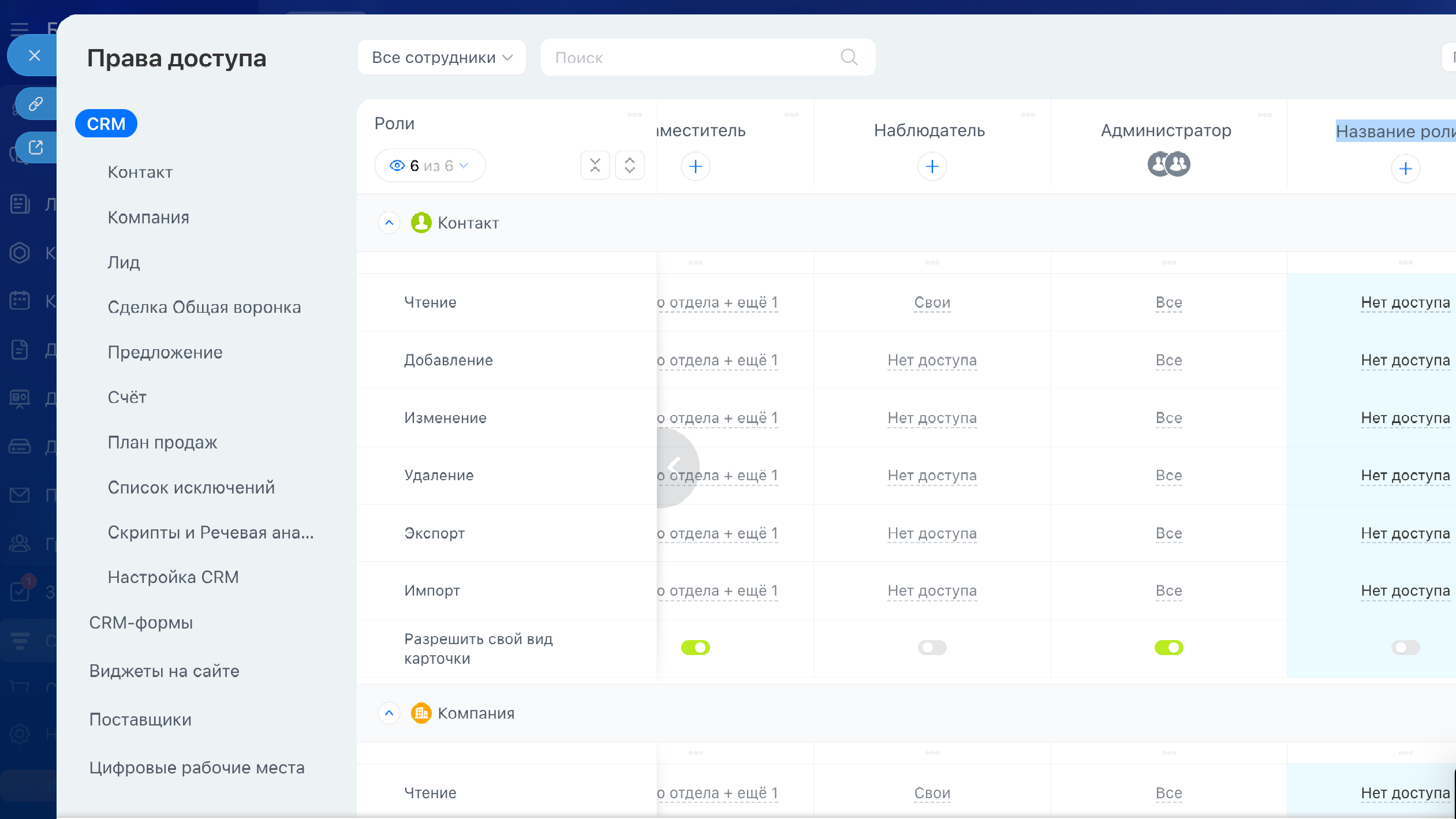Toggle card view switch for Наблюдатель
The width and height of the screenshot is (1456, 819).
[932, 648]
